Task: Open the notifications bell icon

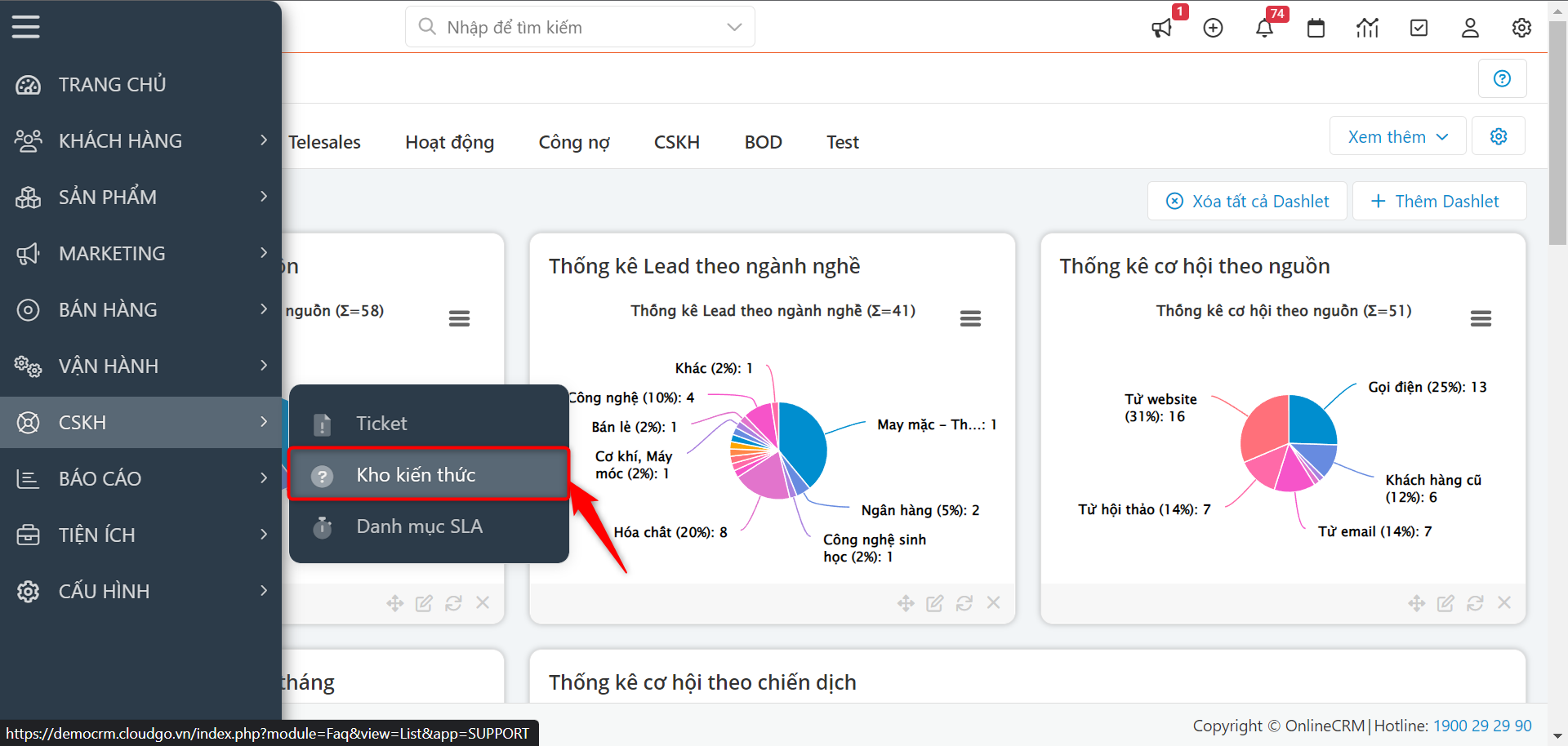Action: click(x=1264, y=29)
